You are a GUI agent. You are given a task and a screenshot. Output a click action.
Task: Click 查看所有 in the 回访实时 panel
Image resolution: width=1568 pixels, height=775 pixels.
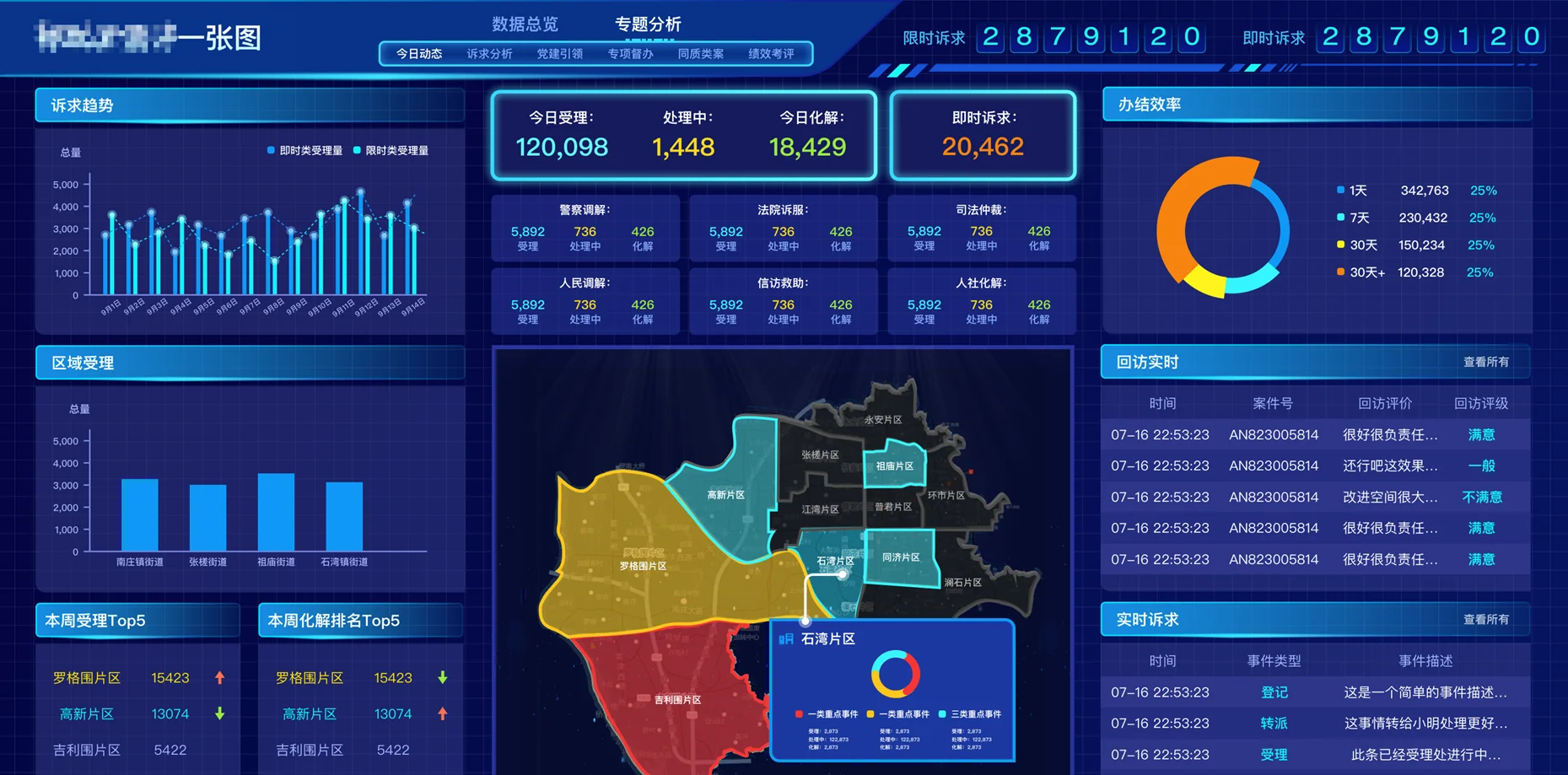point(1485,361)
